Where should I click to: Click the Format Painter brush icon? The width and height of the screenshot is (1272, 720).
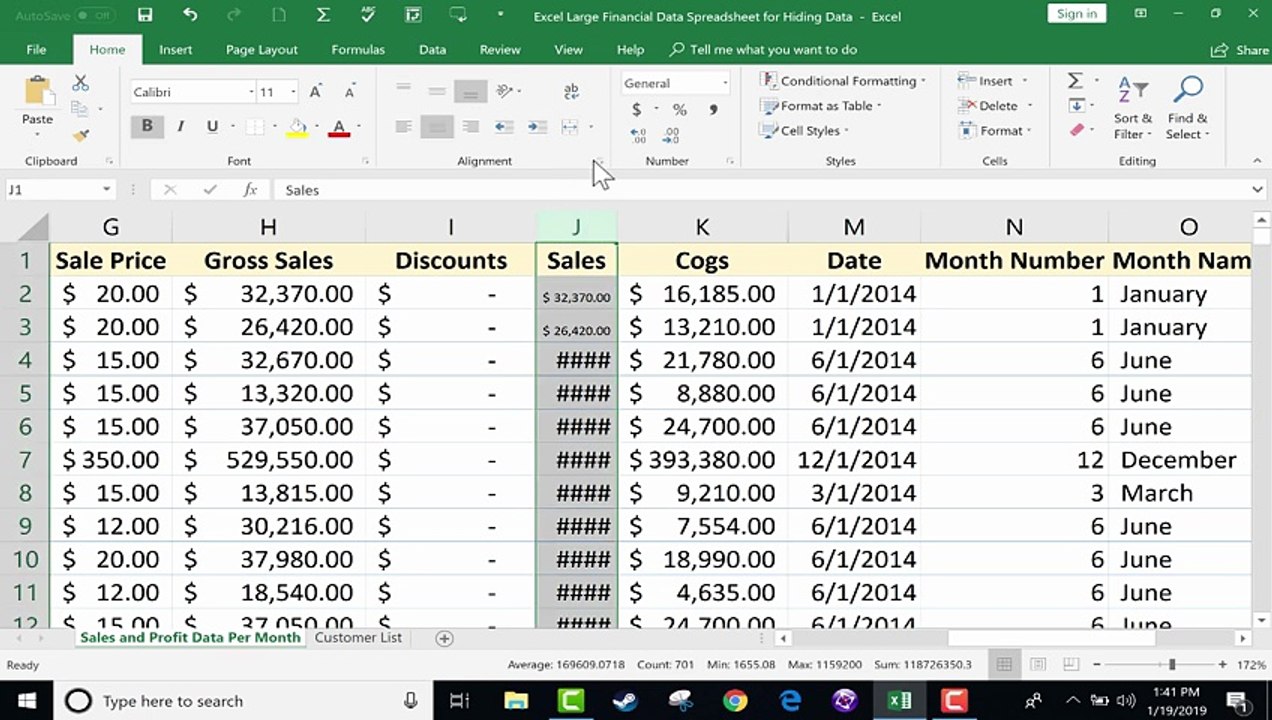pyautogui.click(x=81, y=135)
